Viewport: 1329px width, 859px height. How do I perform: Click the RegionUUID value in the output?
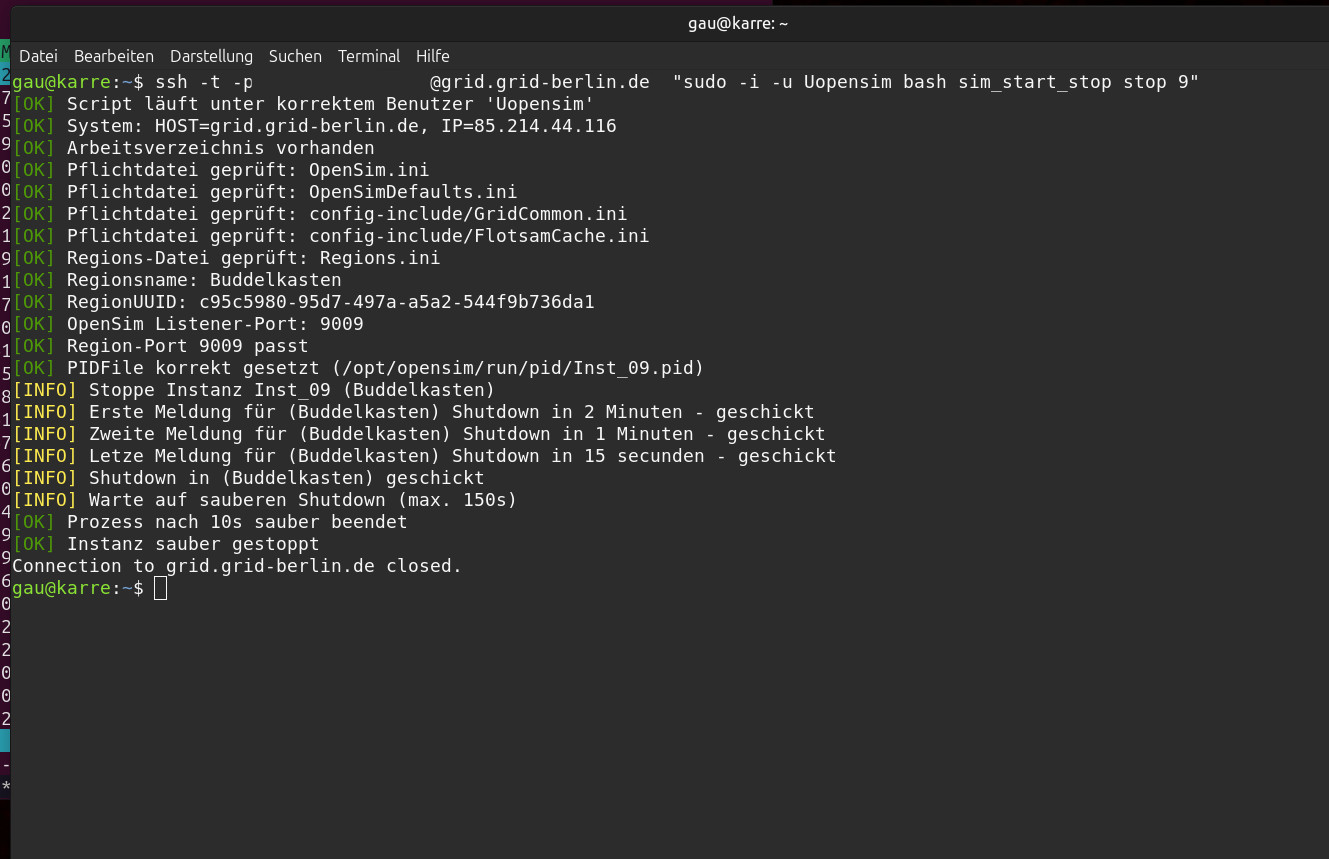pos(397,302)
